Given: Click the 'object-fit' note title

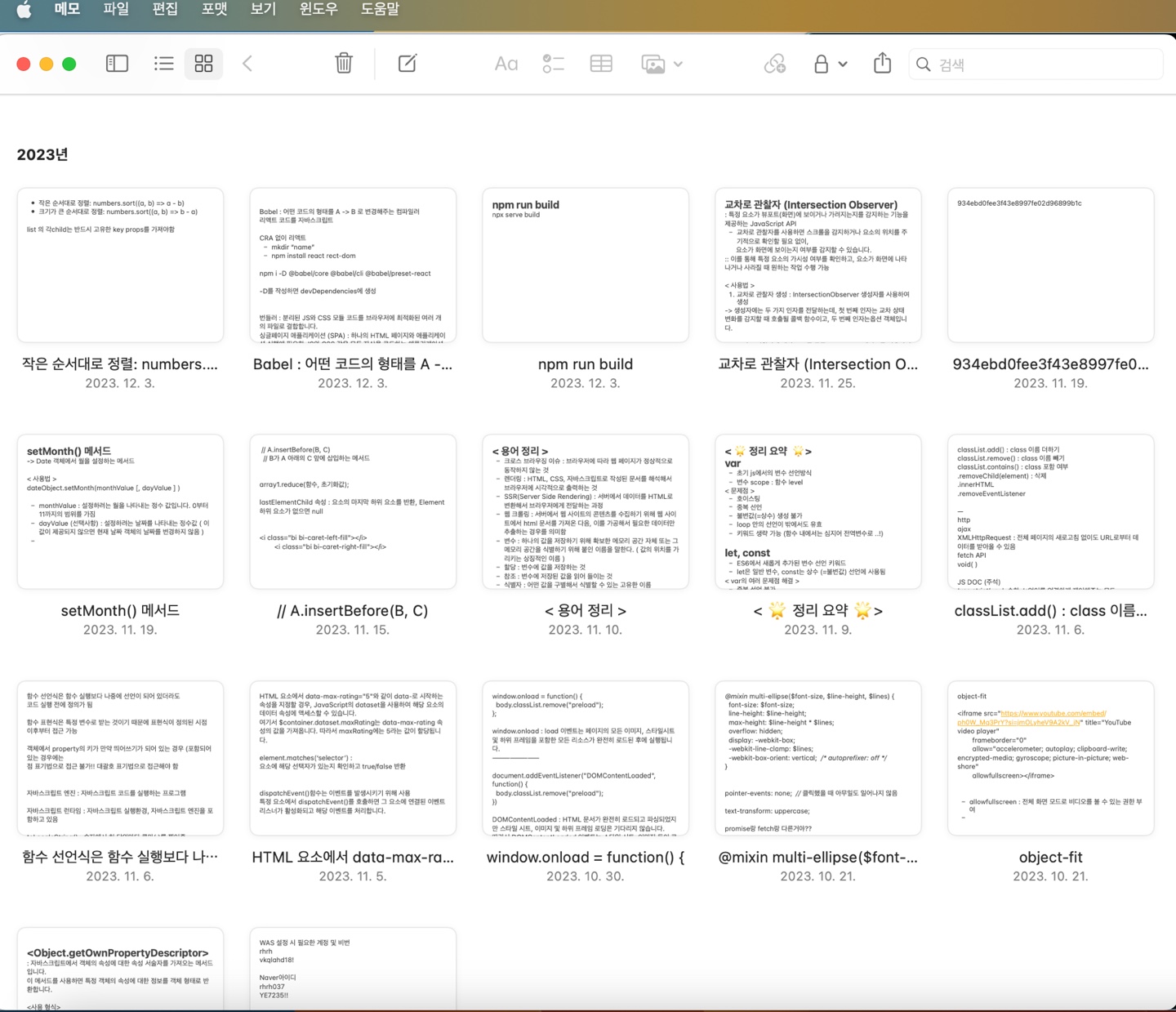Looking at the screenshot, I should (1051, 858).
